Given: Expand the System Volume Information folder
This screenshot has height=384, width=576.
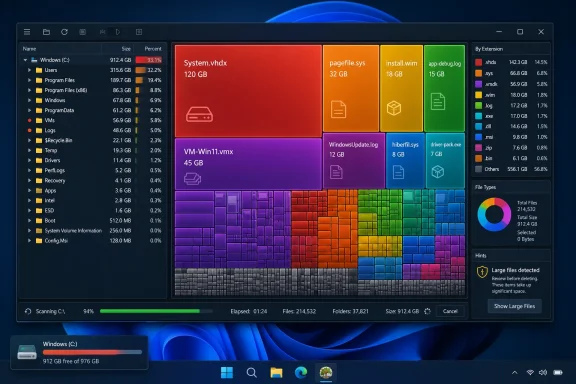Looking at the screenshot, I should [29, 231].
